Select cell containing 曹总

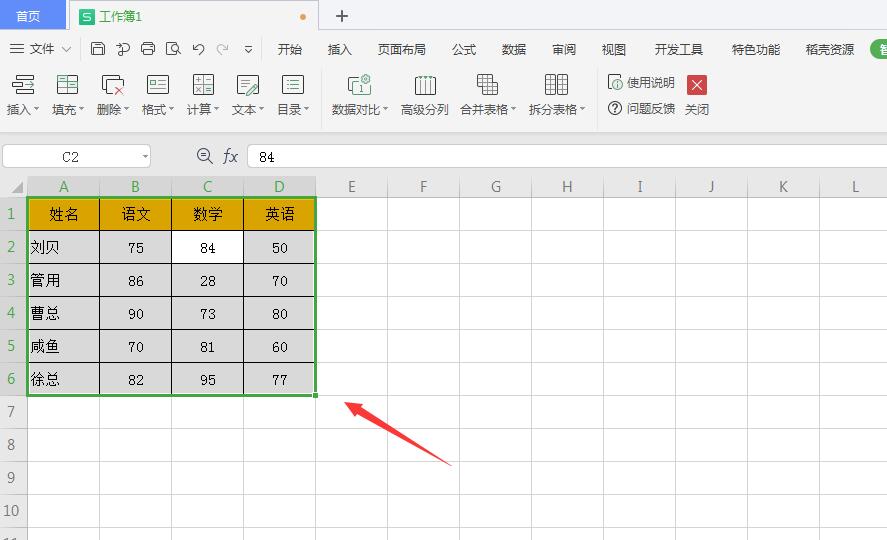[x=64, y=313]
